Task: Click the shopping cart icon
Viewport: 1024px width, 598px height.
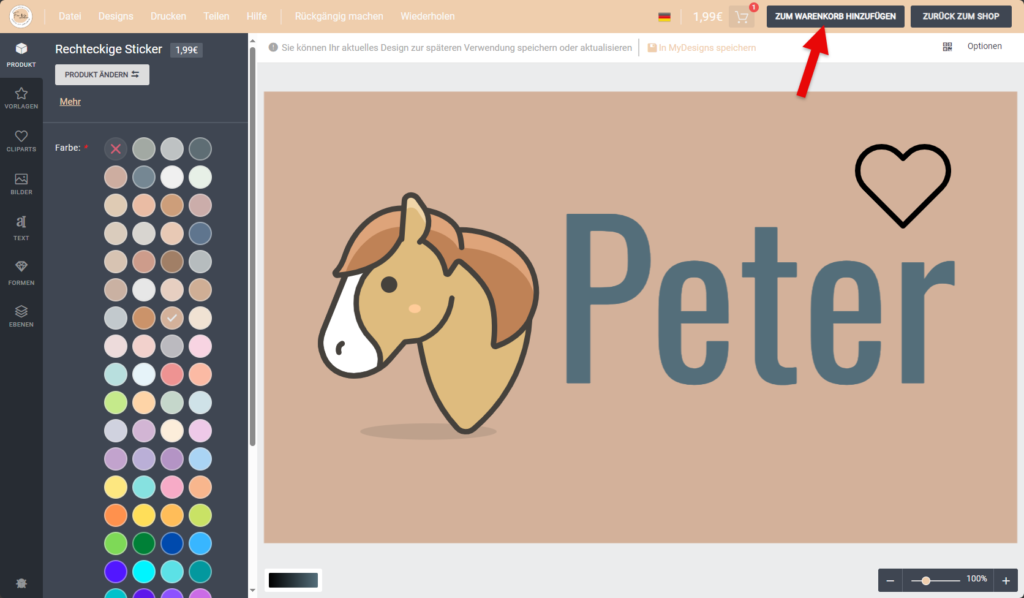Action: tap(742, 17)
